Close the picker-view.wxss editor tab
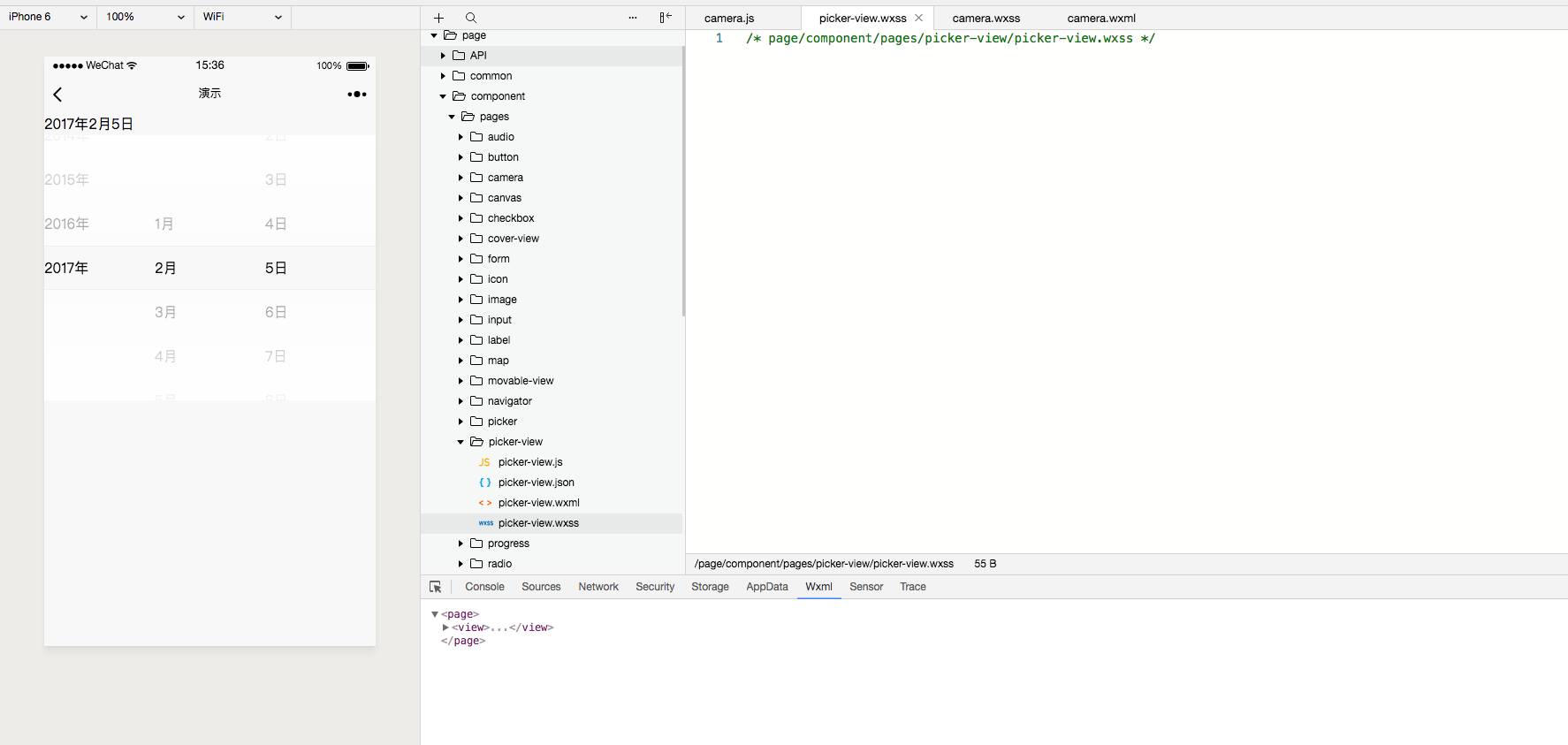 (918, 18)
